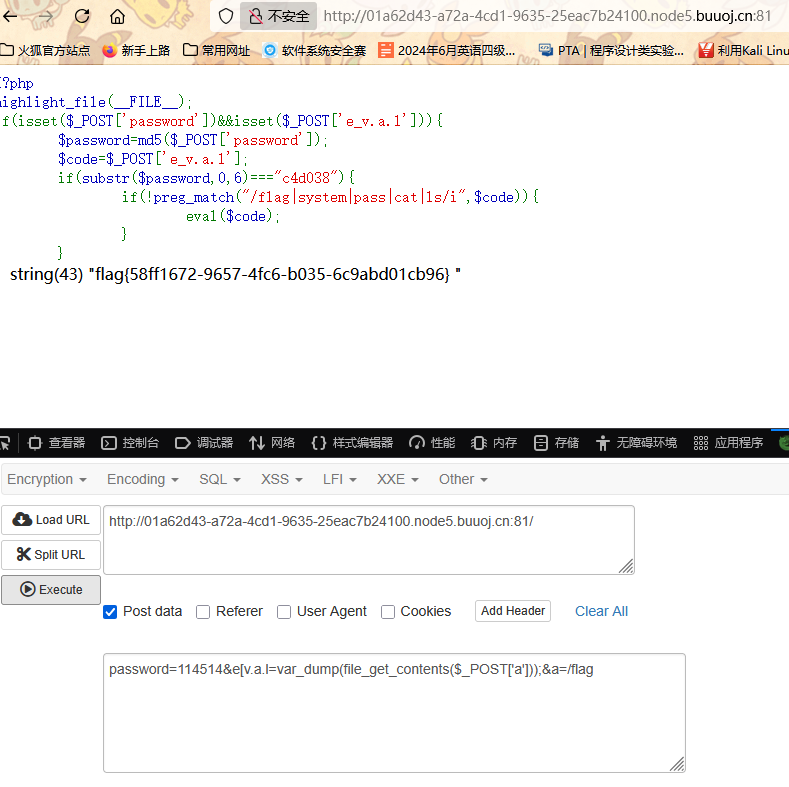Viewport: 789px width, 787px height.
Task: Enable the Referer checkbox
Action: [x=203, y=612]
